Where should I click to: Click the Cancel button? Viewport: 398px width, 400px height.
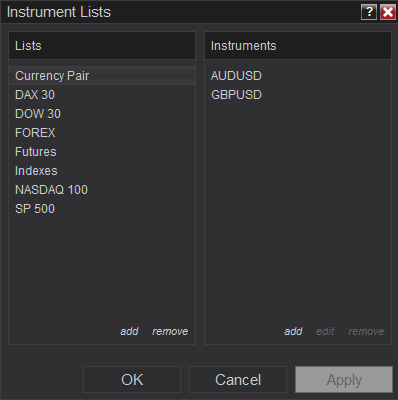tap(238, 380)
